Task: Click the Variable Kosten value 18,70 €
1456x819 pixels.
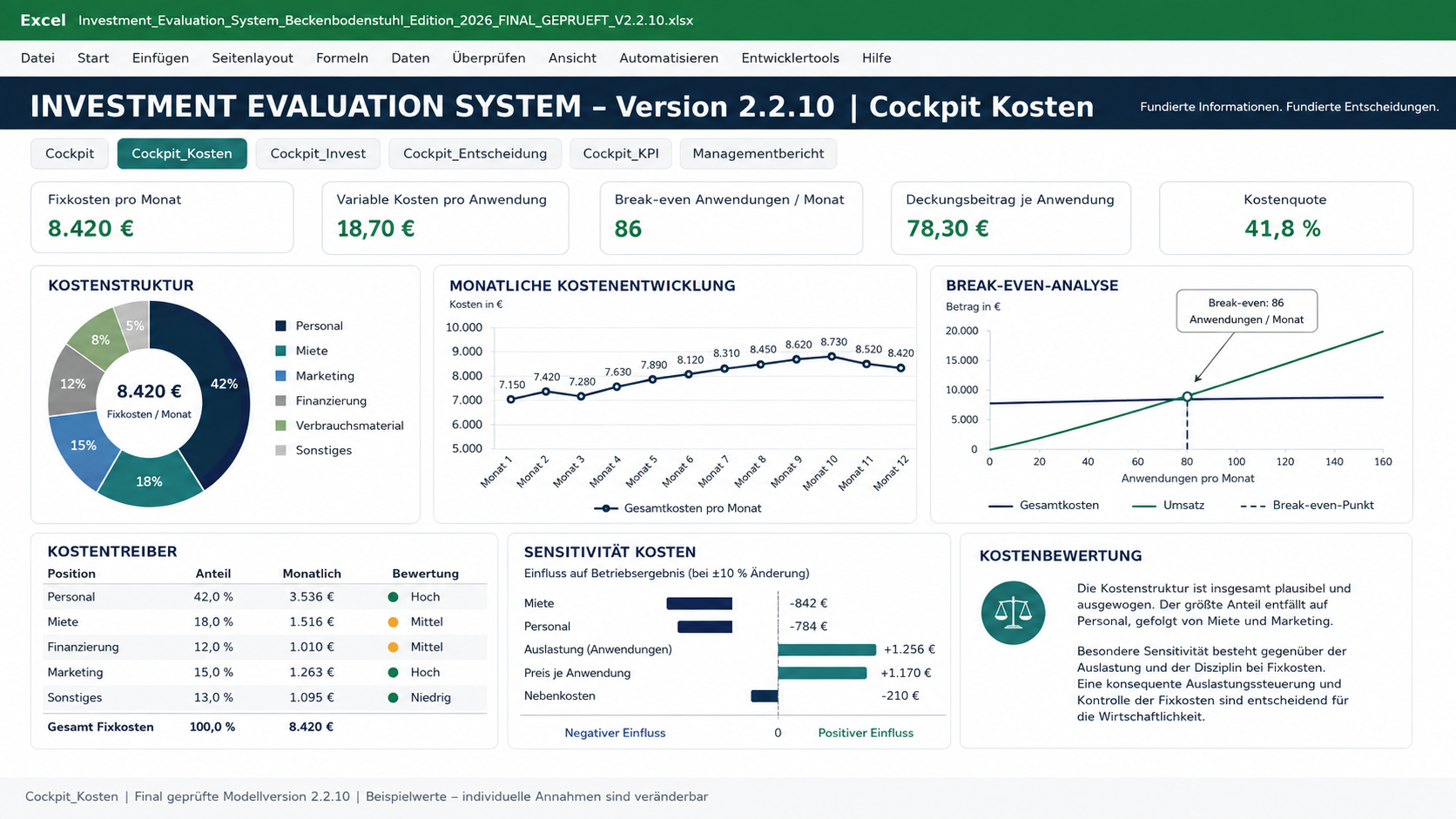Action: tap(375, 229)
